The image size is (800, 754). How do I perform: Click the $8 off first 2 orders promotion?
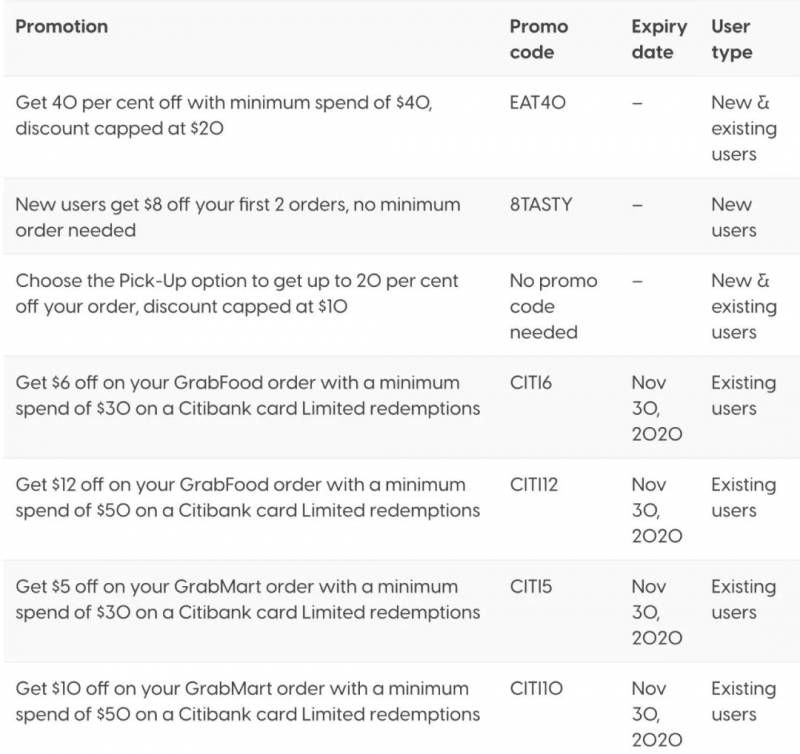point(238,217)
